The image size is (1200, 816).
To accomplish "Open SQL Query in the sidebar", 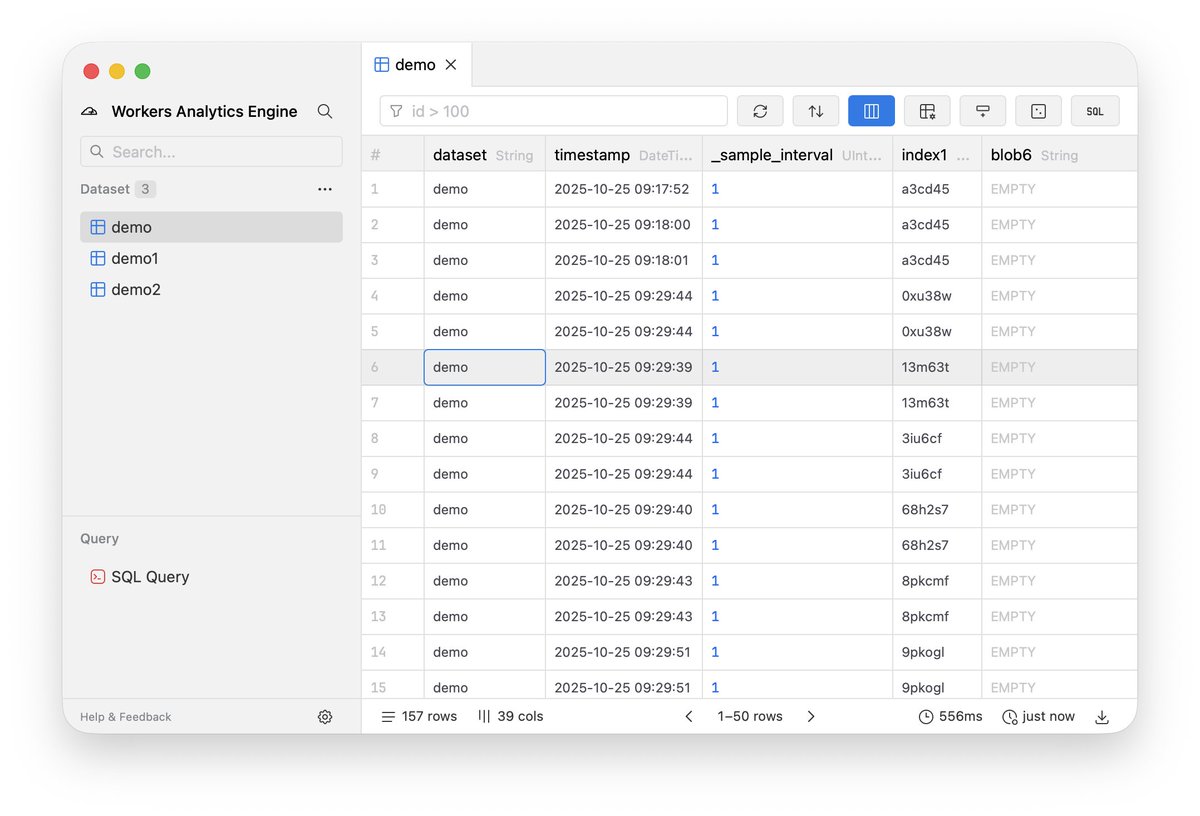I will click(150, 576).
